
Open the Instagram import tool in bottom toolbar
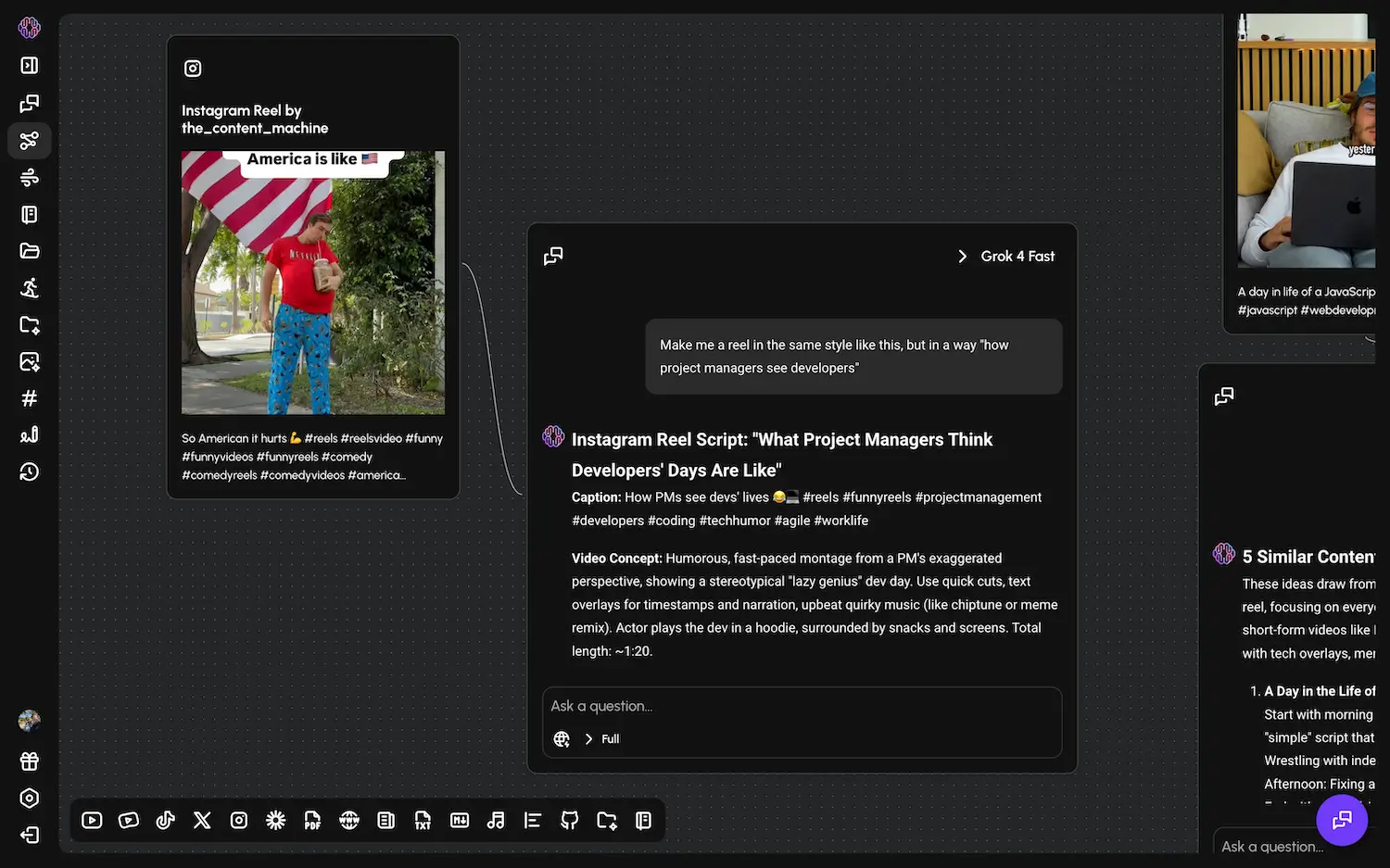[239, 820]
